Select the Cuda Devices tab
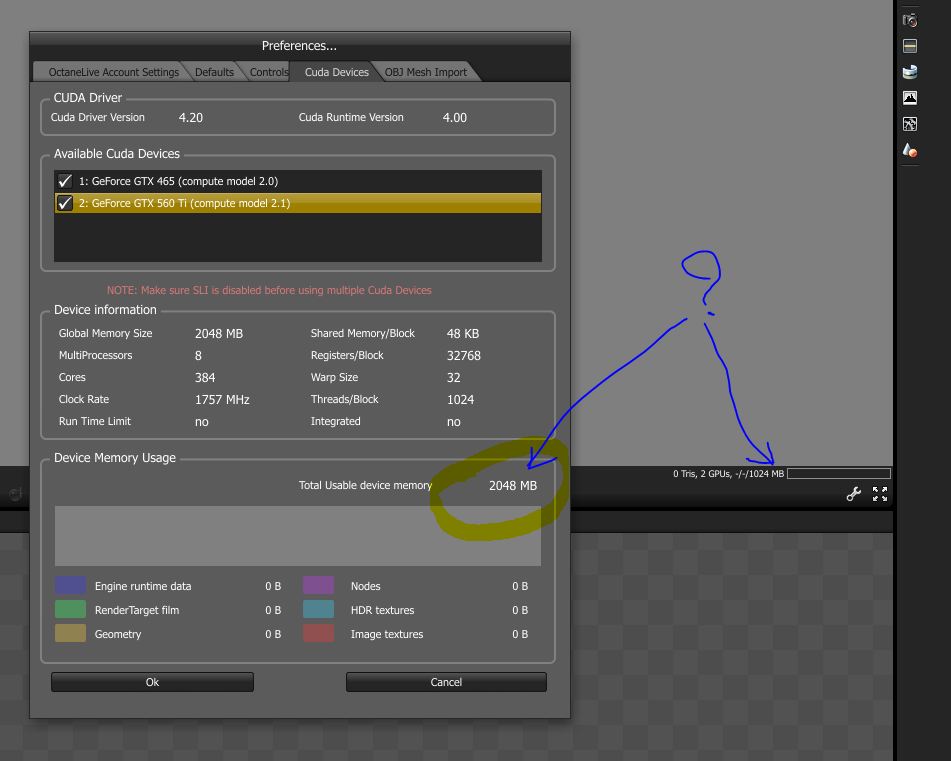This screenshot has width=951, height=761. 337,72
